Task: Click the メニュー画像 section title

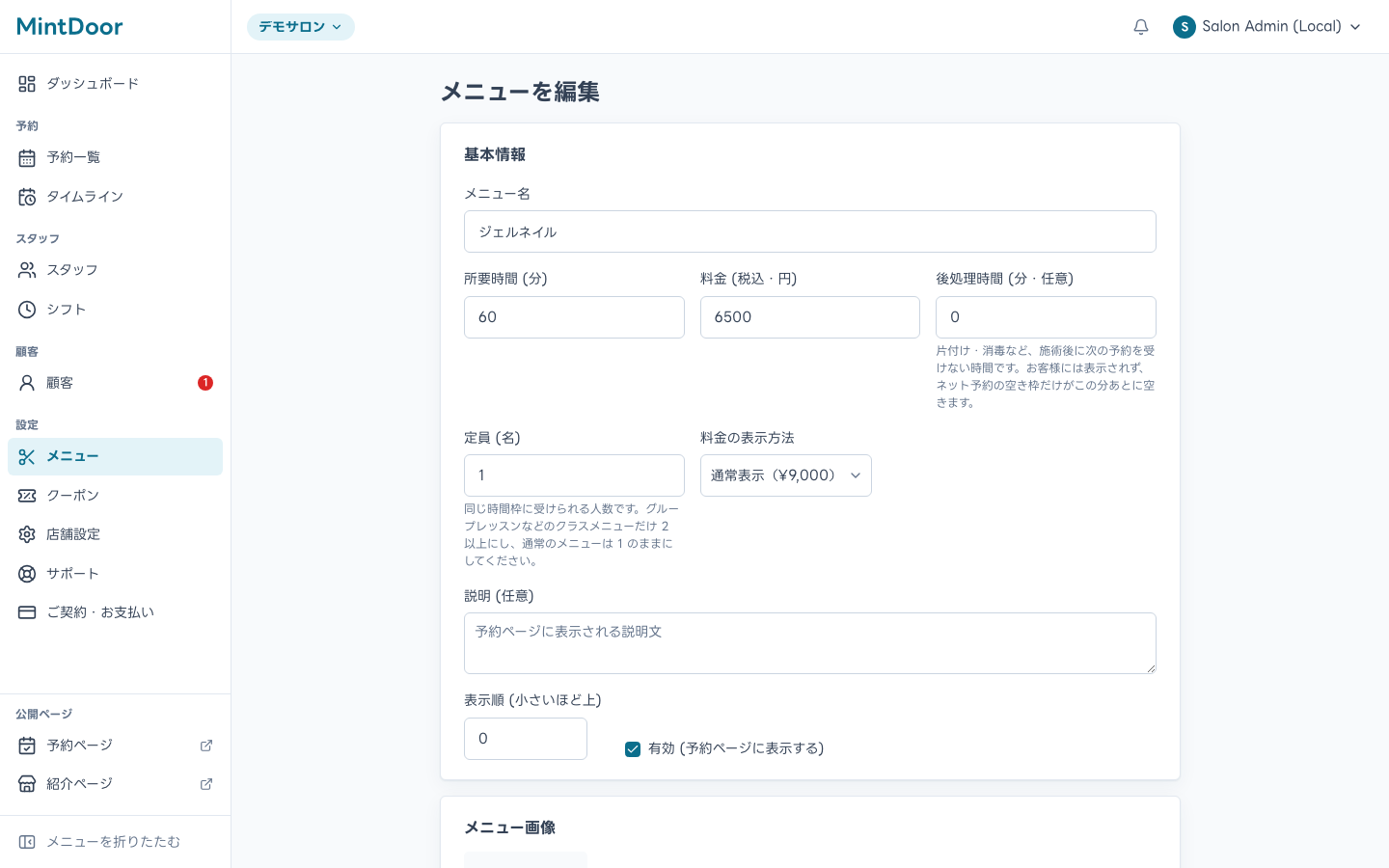Action: point(510,827)
